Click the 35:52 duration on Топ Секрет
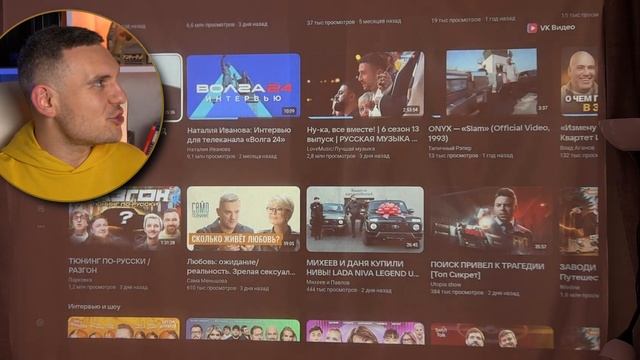 (540, 247)
